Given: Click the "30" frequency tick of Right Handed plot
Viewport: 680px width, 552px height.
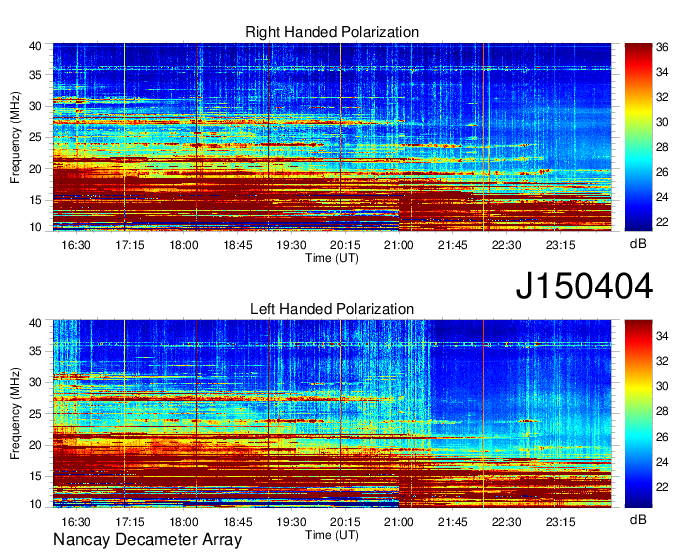Looking at the screenshot, I should click(x=36, y=106).
